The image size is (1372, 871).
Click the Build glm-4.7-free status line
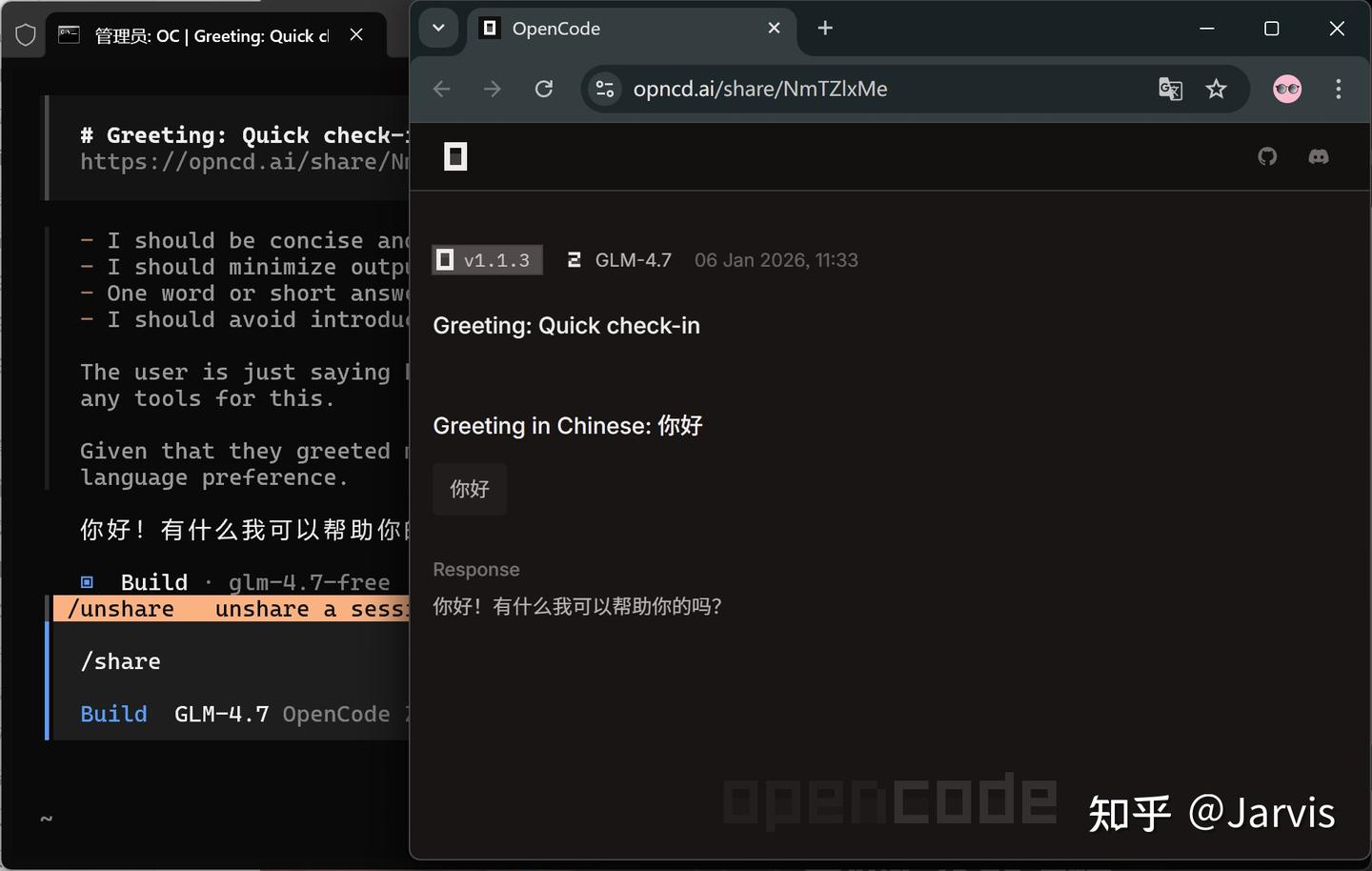tap(235, 582)
